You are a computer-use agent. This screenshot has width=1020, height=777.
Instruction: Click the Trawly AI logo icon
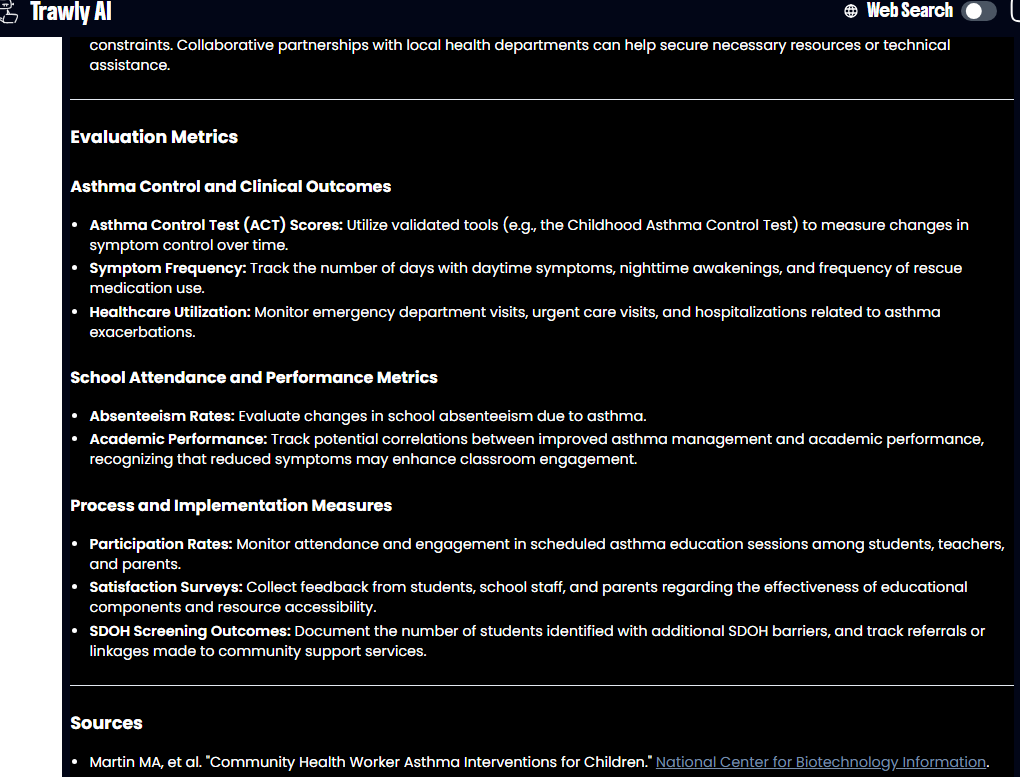pos(9,12)
